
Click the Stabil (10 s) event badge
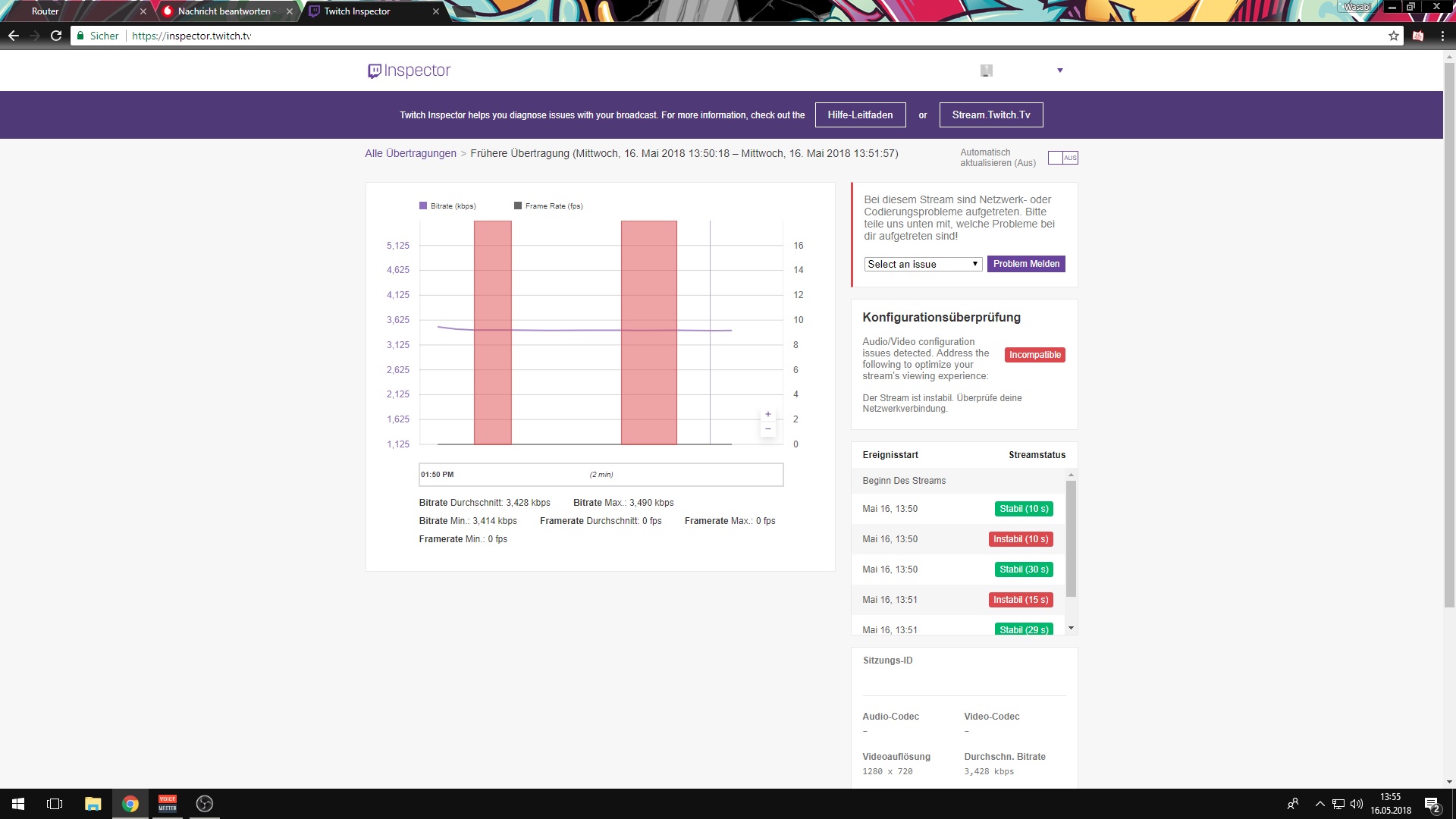click(x=1023, y=509)
